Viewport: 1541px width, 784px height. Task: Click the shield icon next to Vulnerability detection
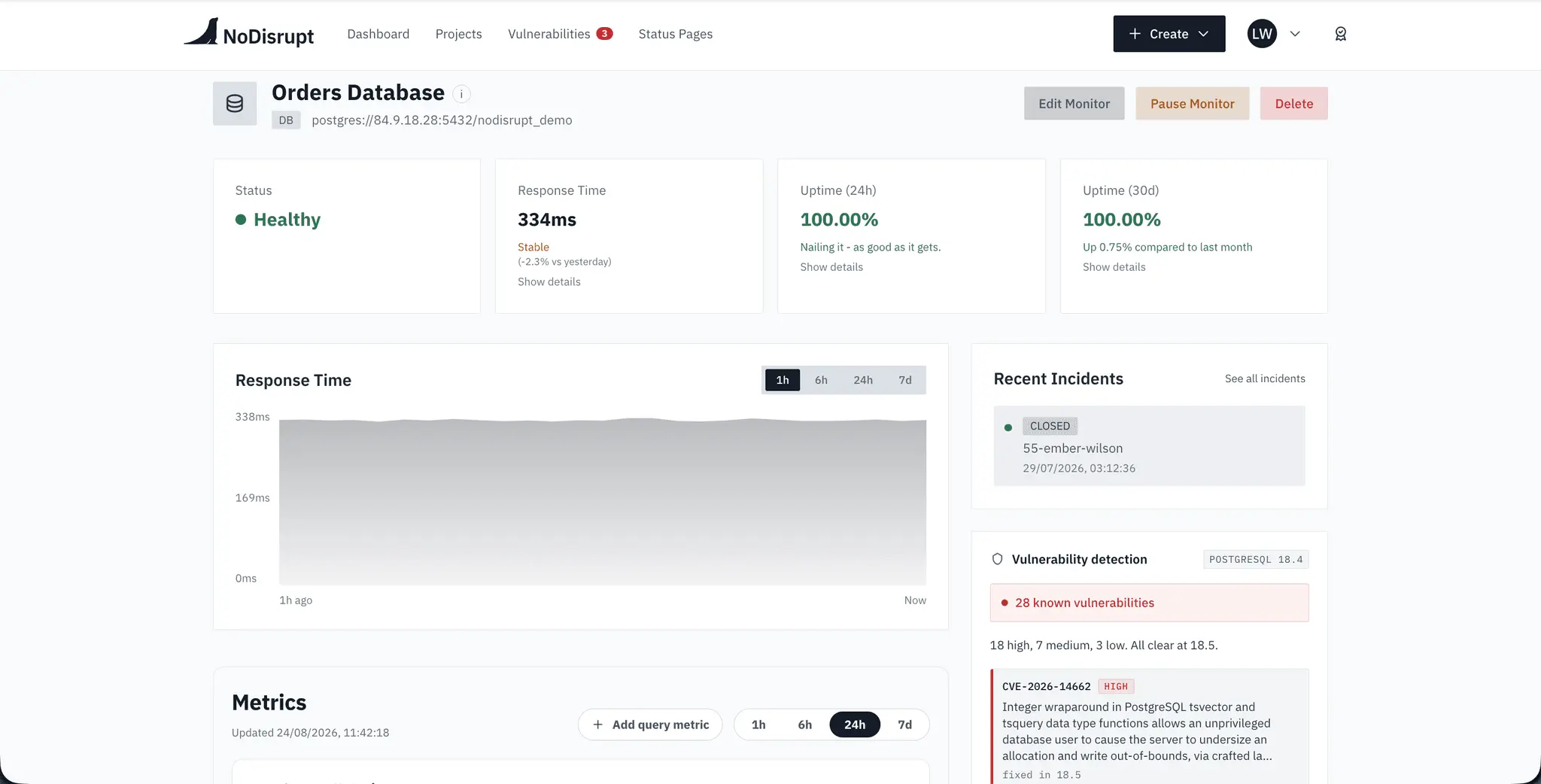pos(997,559)
